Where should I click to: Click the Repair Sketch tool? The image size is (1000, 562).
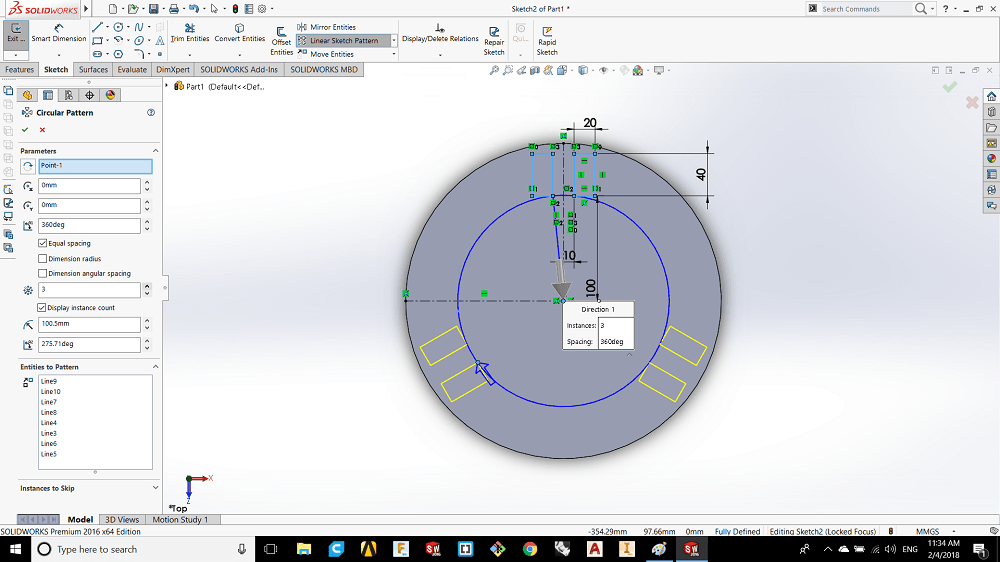click(x=494, y=41)
